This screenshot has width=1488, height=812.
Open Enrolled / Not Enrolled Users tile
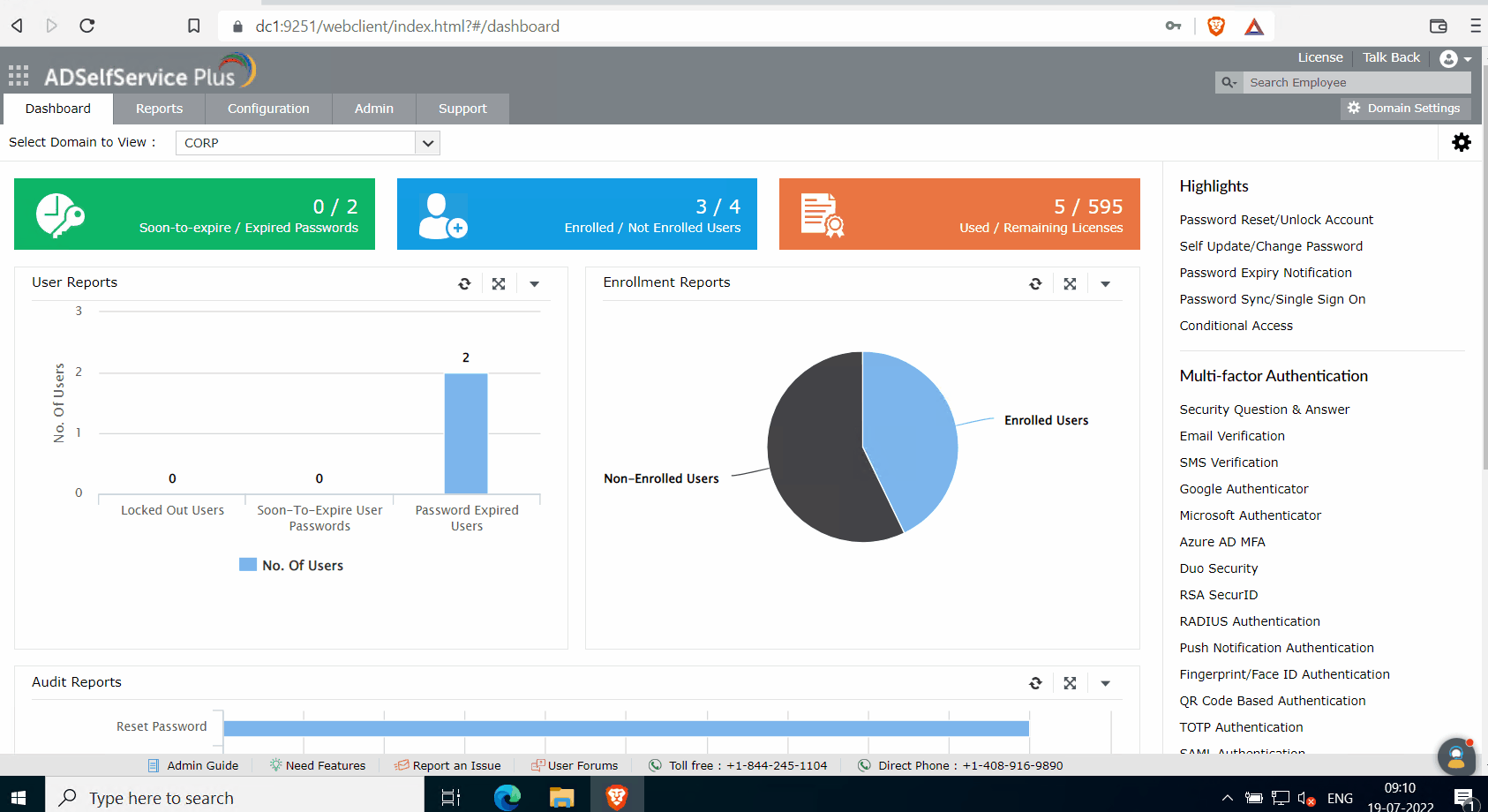(577, 214)
